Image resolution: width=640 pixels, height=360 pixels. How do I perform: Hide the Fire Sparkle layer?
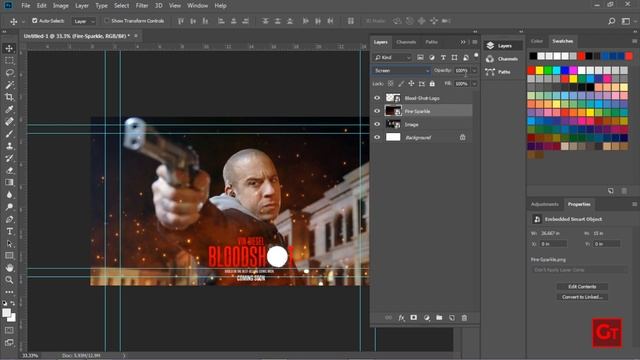click(x=377, y=111)
